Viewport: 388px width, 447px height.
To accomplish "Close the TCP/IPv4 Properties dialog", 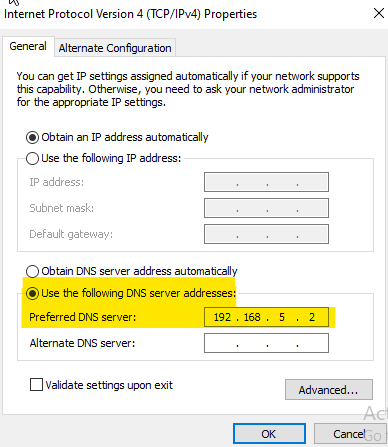I will click(379, 14).
